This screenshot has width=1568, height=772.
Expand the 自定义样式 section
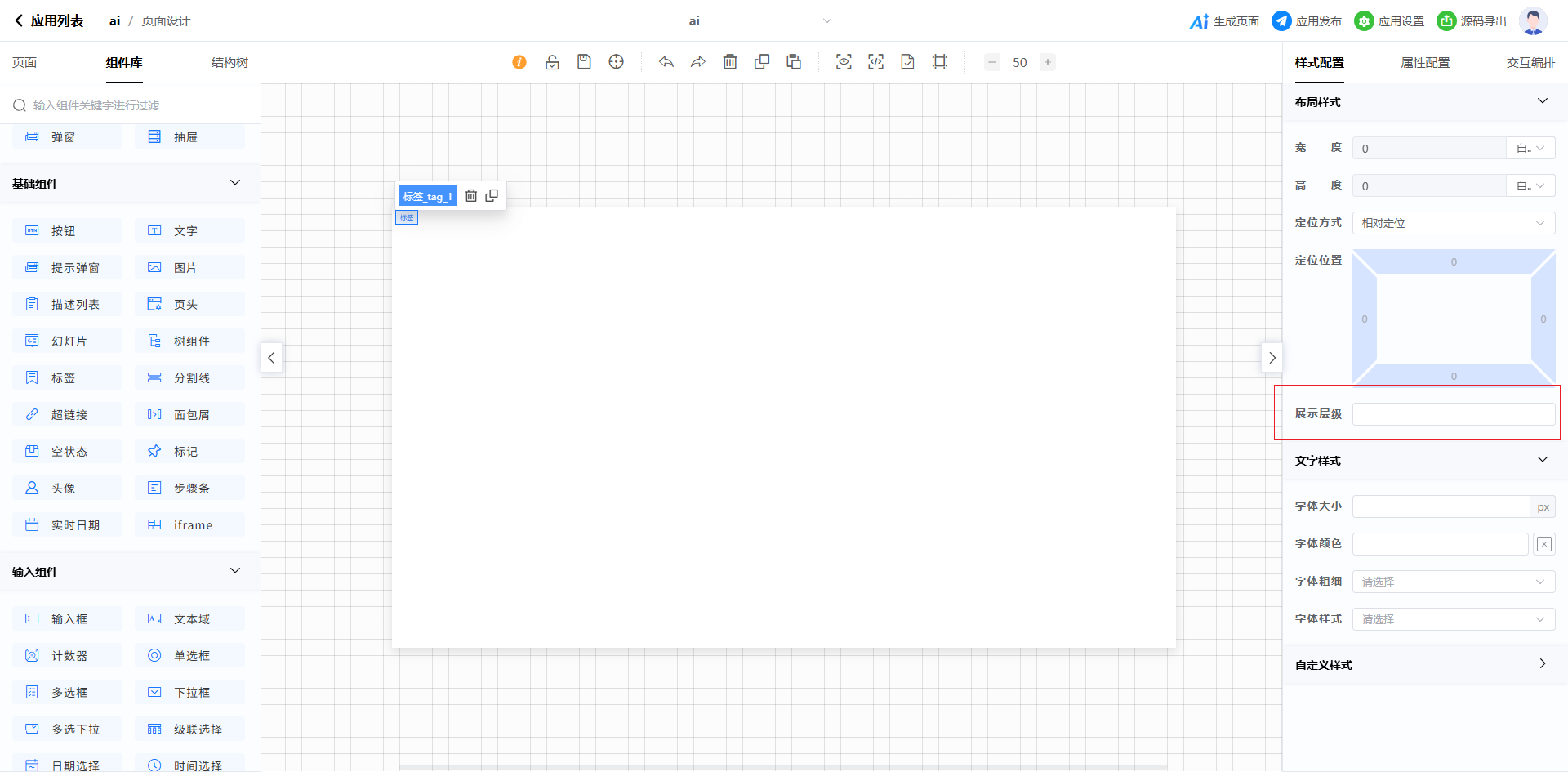click(1421, 664)
